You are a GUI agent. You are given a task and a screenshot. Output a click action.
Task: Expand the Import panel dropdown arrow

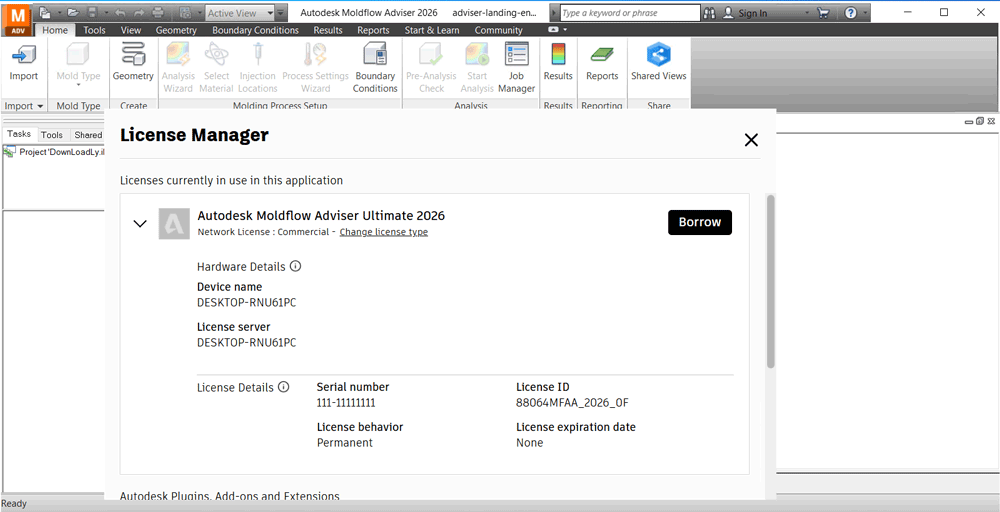tap(40, 106)
